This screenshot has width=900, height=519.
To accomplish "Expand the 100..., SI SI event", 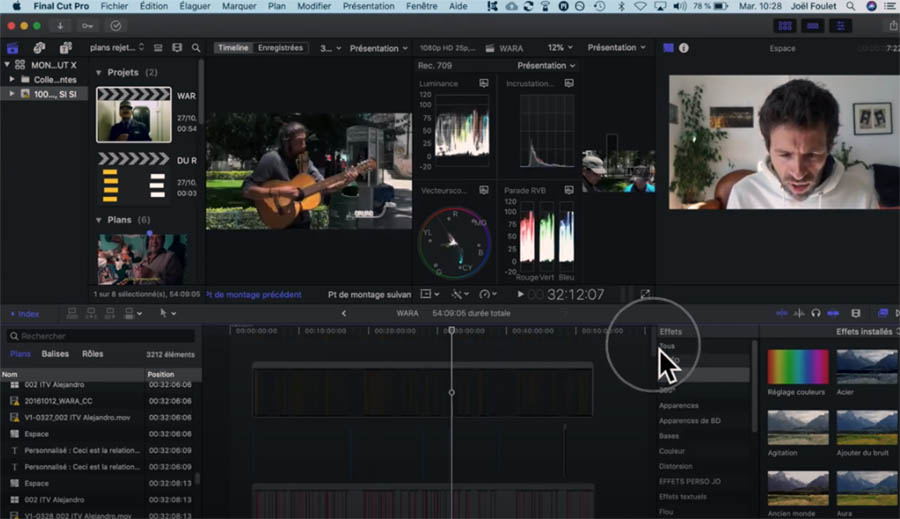I will pos(12,94).
